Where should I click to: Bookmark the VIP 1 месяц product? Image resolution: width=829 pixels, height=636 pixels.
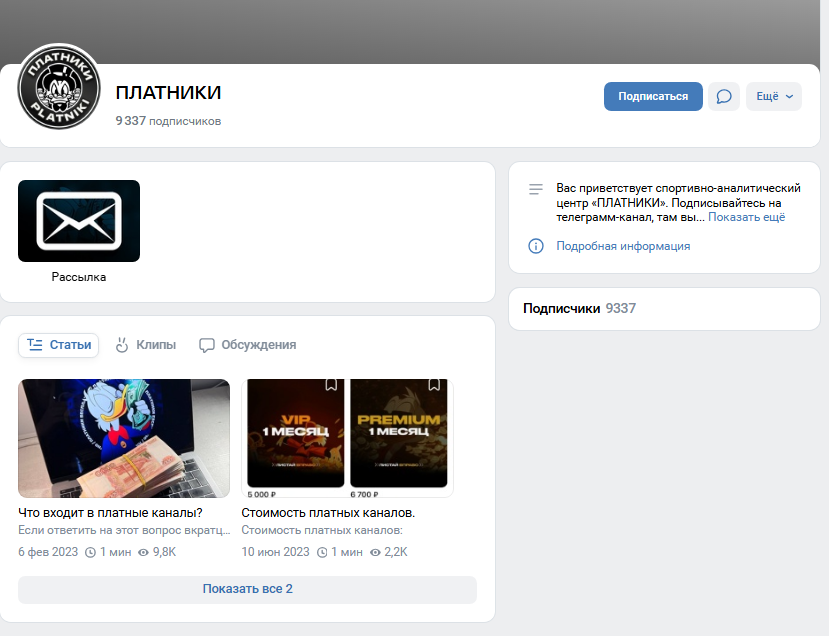[x=331, y=385]
